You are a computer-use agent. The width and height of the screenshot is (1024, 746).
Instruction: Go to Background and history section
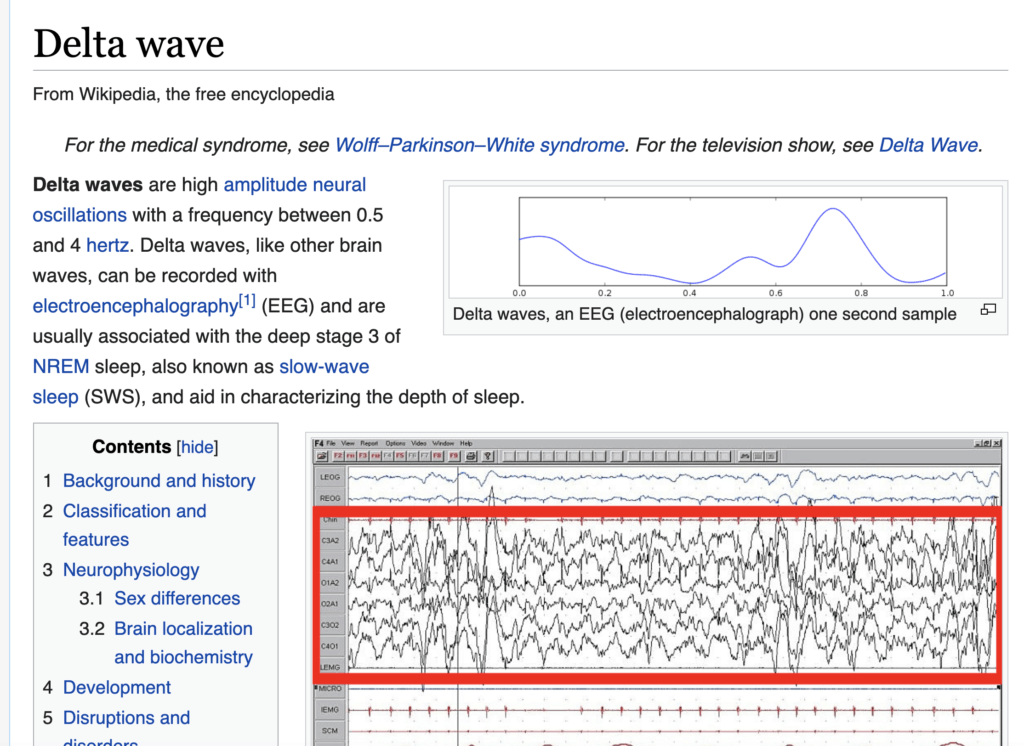[x=158, y=481]
